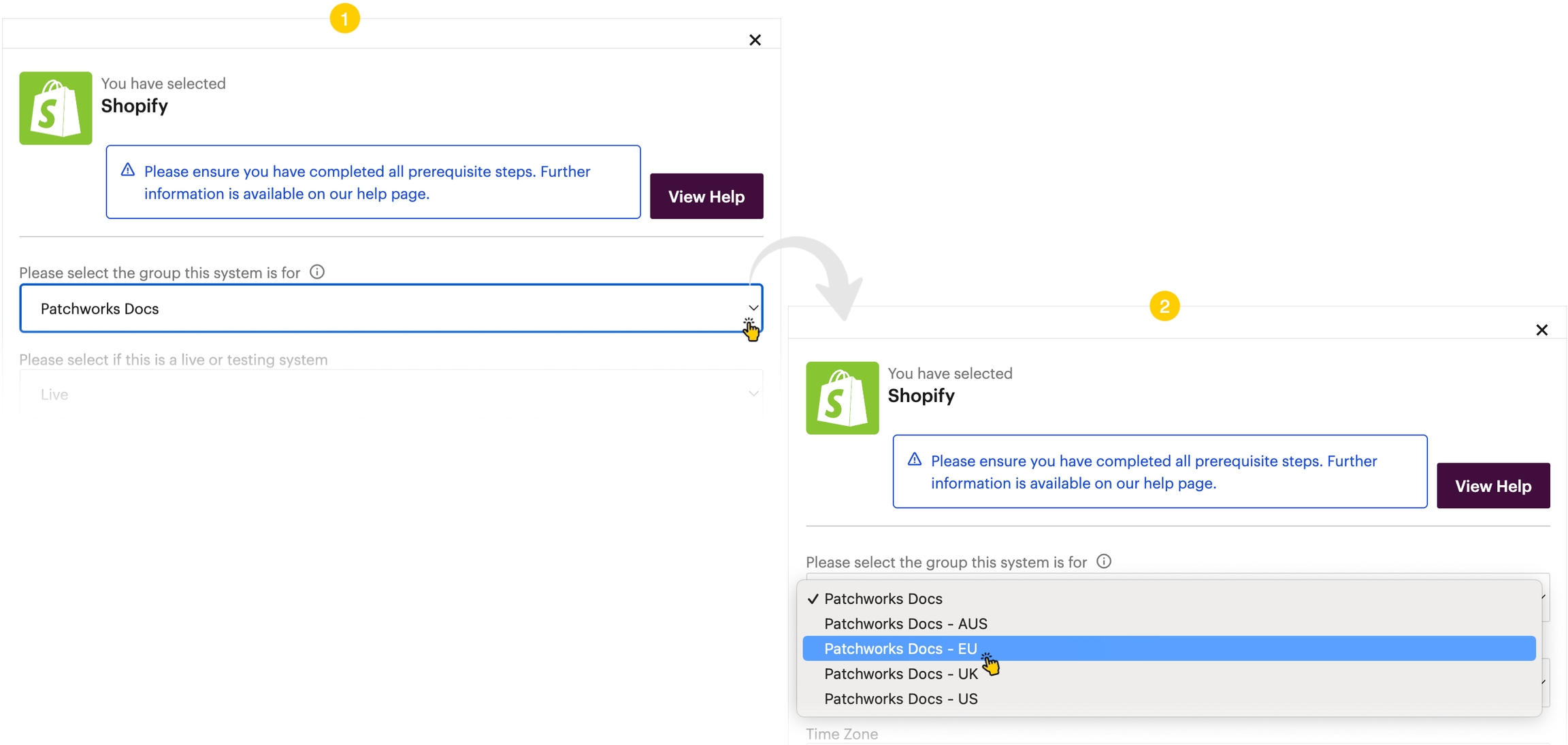Close the second Shopify dialog
The width and height of the screenshot is (1568, 745).
(1541, 330)
